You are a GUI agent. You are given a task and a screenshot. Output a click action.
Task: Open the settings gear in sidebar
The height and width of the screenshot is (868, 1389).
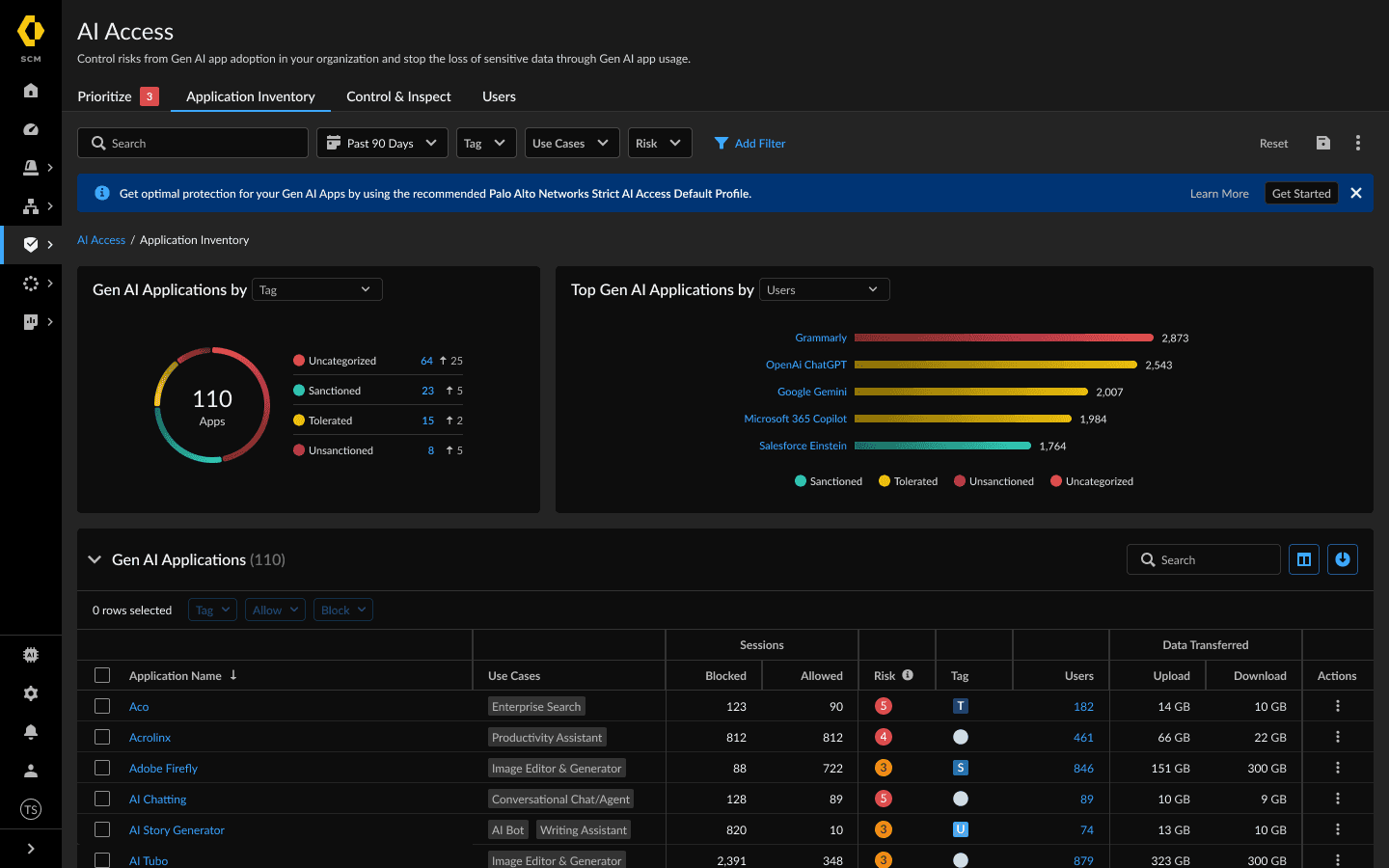pyautogui.click(x=31, y=693)
